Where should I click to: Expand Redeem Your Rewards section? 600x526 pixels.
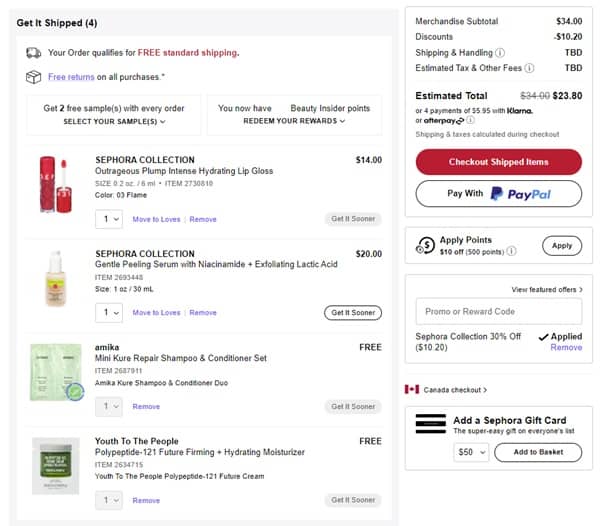pos(294,121)
